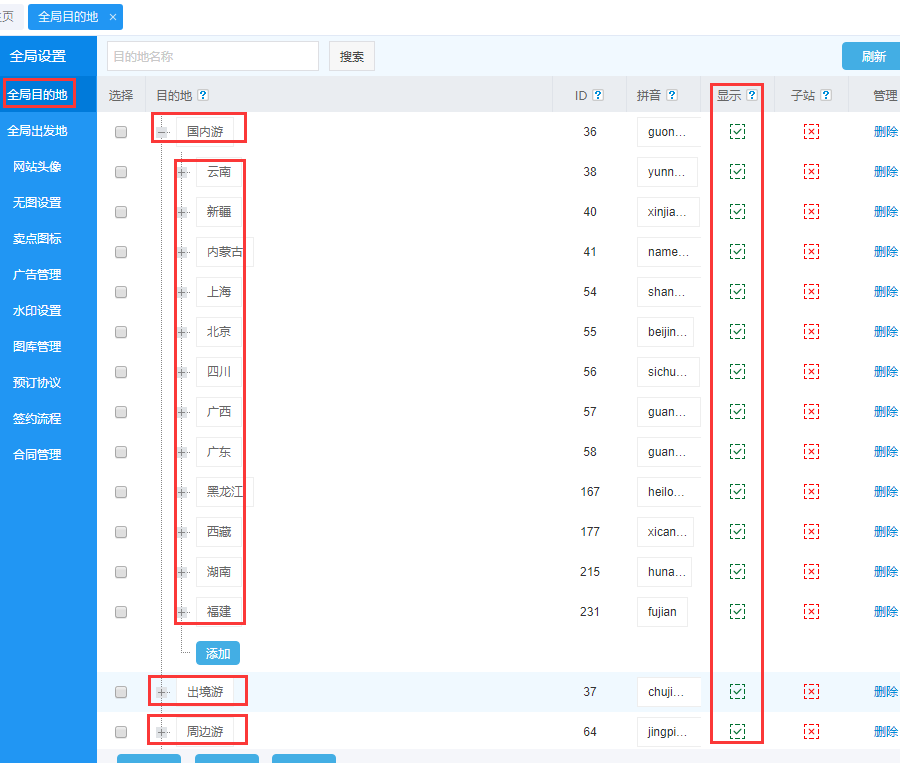Check the selection box for 周边游
The image size is (900, 763).
click(x=121, y=732)
